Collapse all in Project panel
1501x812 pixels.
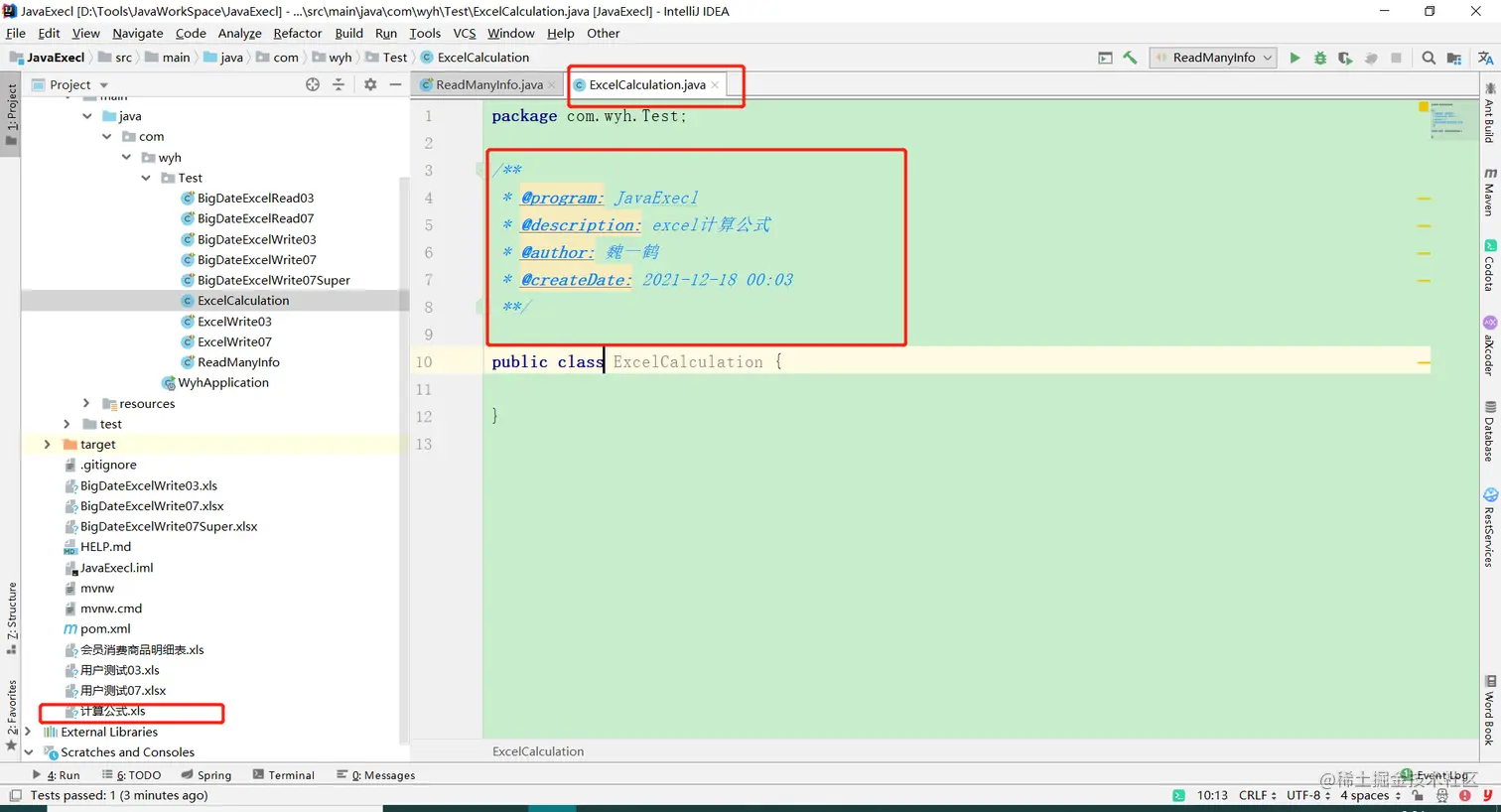coord(339,84)
